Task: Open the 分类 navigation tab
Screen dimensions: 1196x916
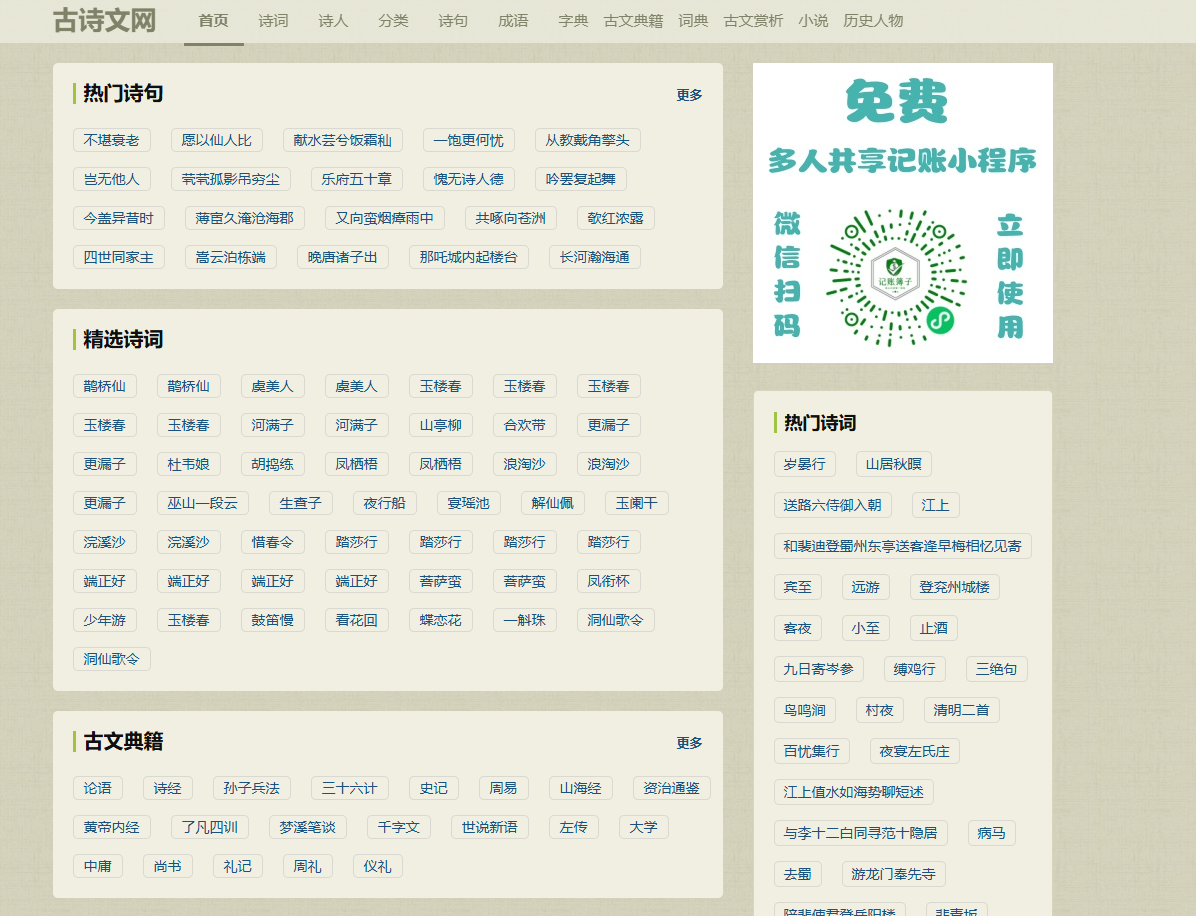Action: tap(394, 21)
